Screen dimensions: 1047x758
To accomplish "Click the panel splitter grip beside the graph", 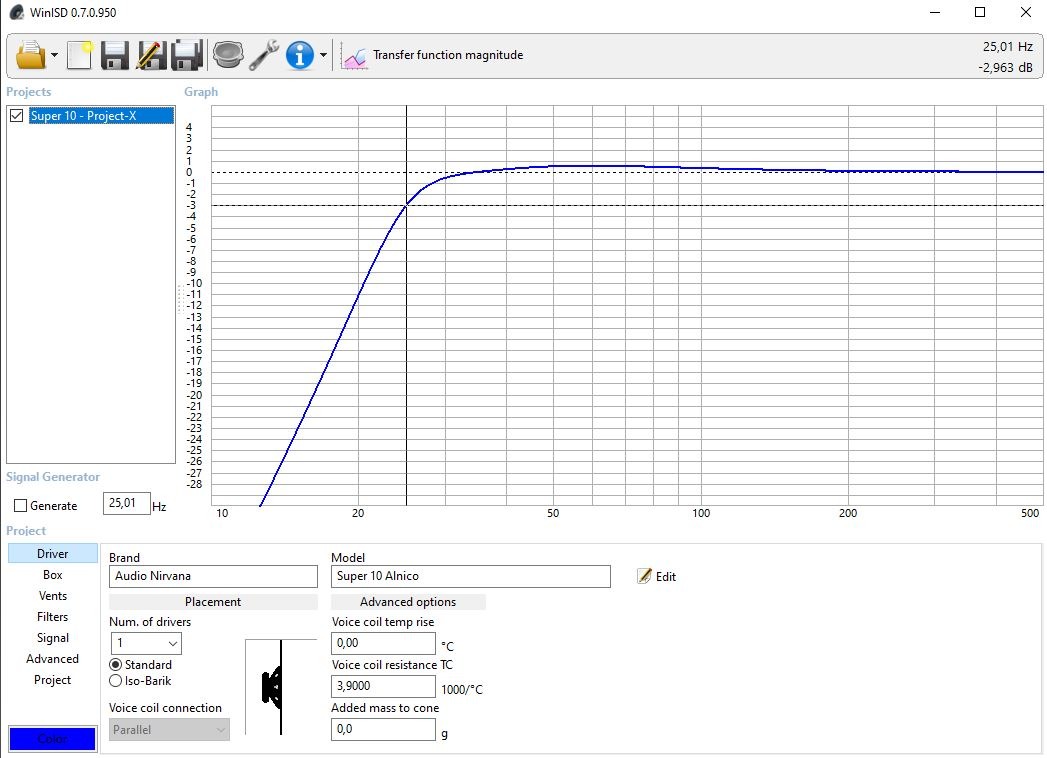I will (x=180, y=299).
